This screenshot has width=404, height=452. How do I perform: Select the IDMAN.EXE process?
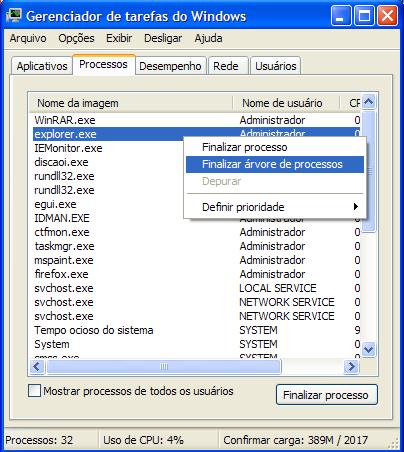point(108,218)
